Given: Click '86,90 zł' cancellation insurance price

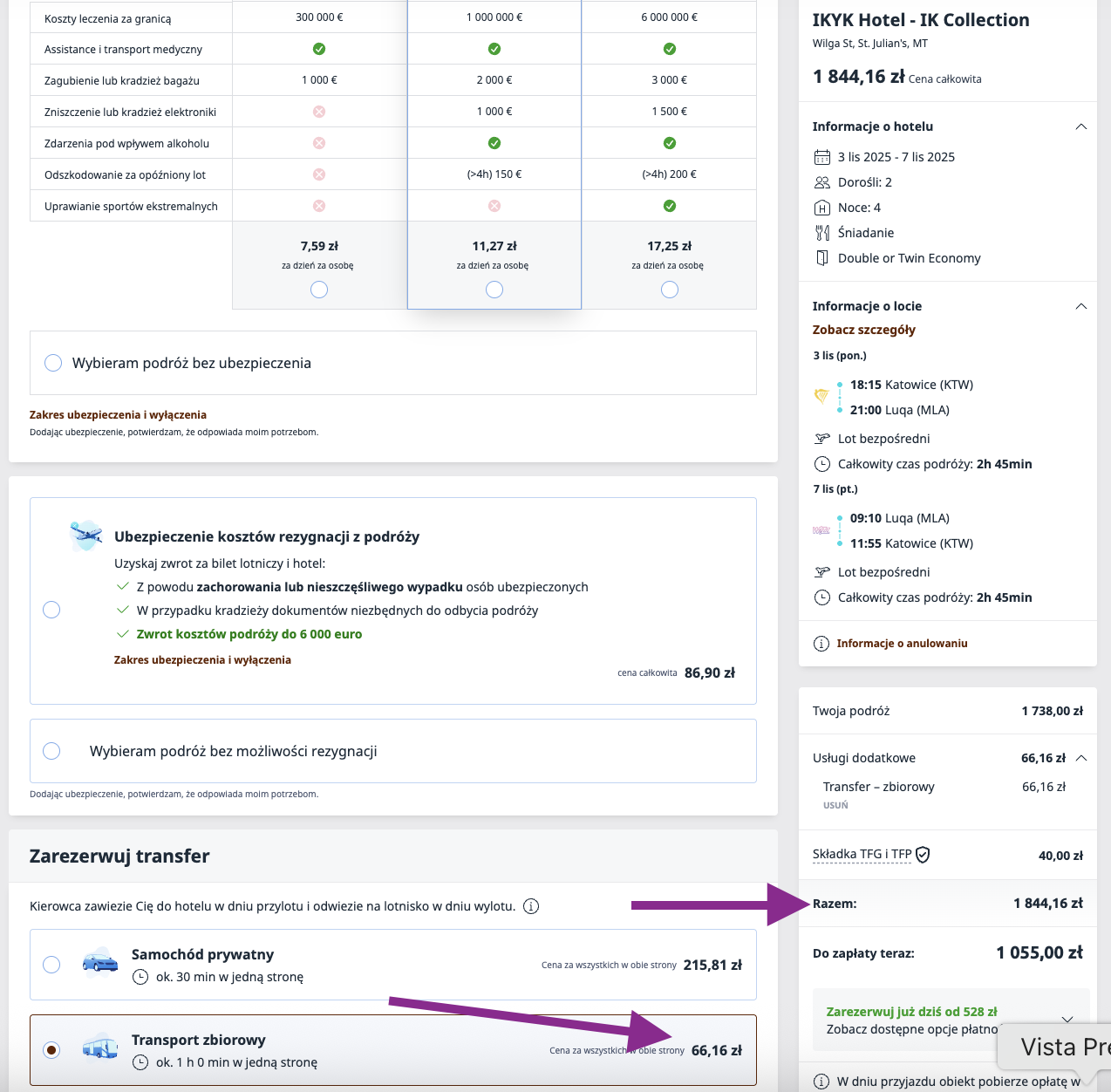Looking at the screenshot, I should pos(710,672).
